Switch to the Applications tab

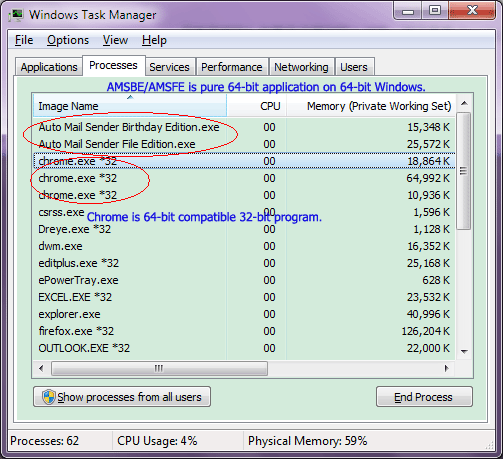click(49, 67)
